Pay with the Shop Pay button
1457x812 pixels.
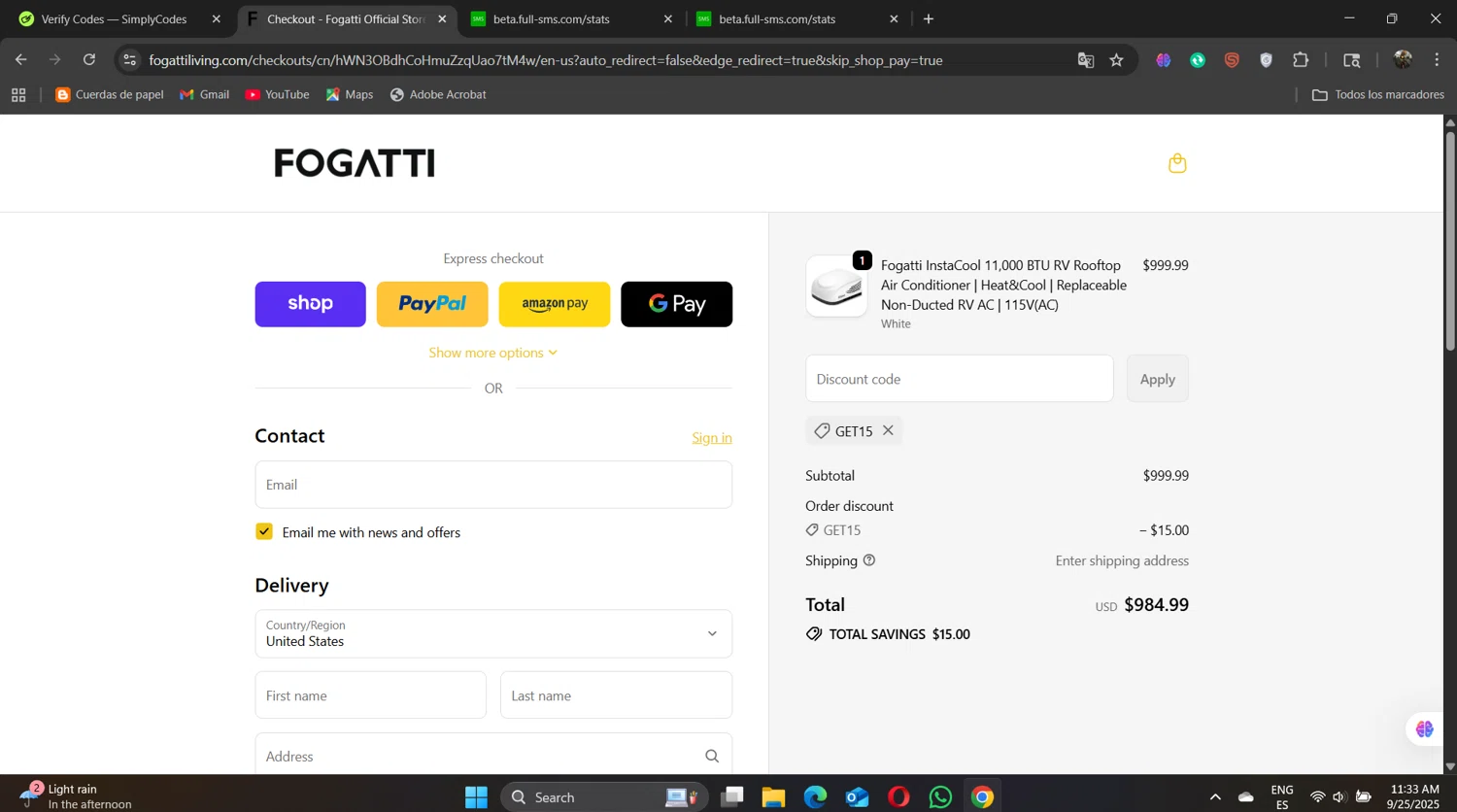click(x=311, y=304)
